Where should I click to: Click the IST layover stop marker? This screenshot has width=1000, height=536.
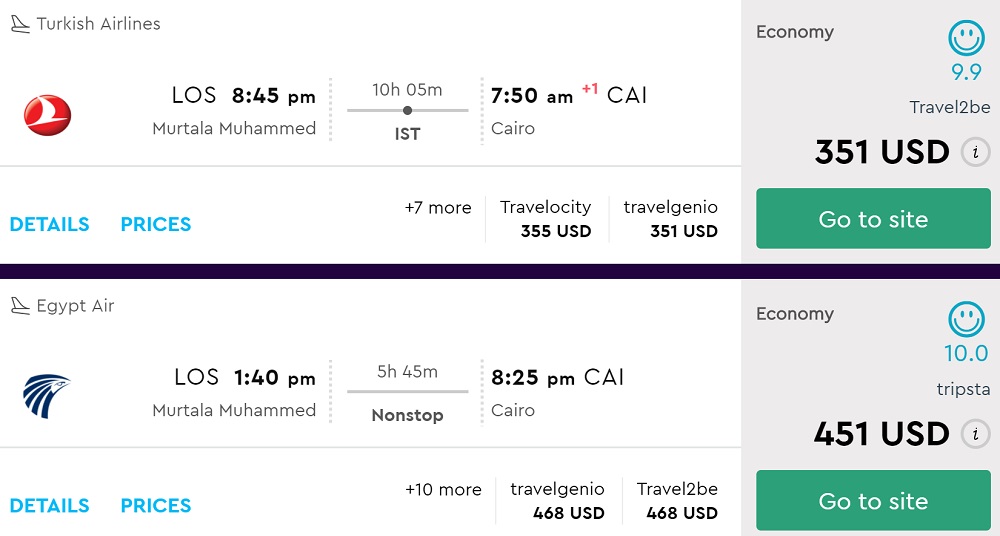(407, 110)
